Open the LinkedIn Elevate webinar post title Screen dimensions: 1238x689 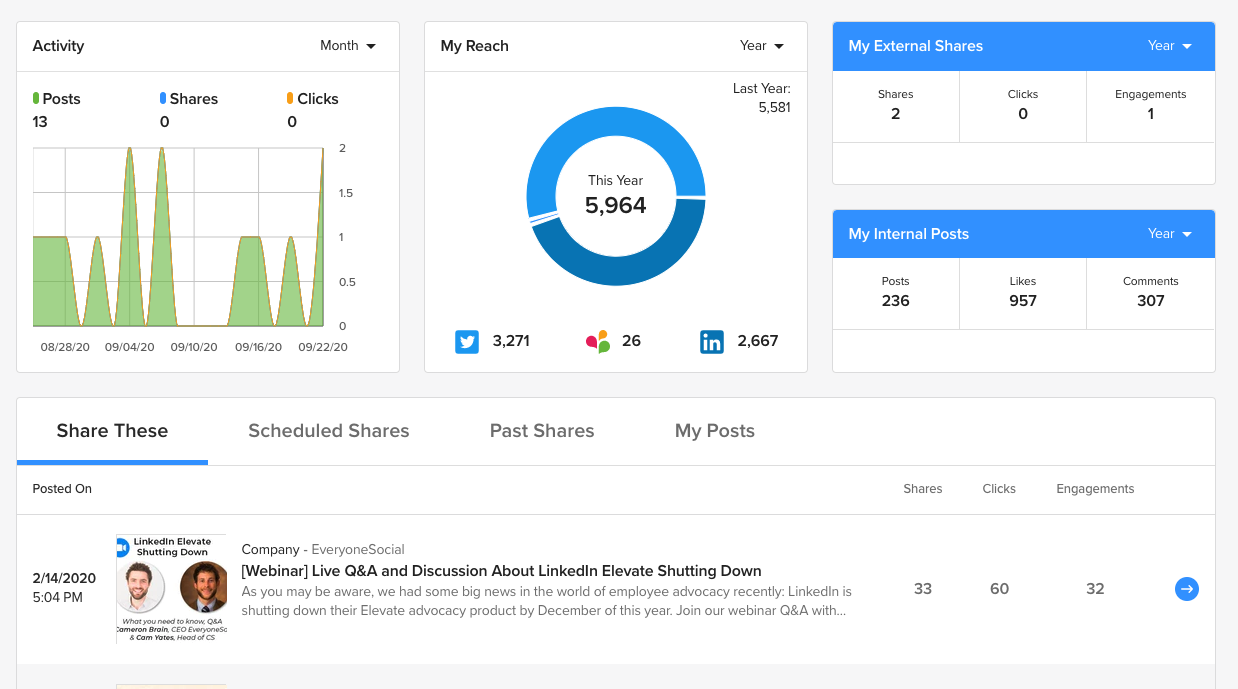coord(501,571)
